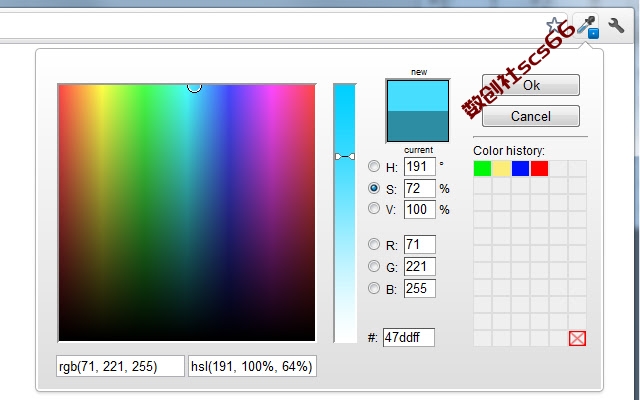
Task: Select the G green channel radio button
Action: click(373, 266)
